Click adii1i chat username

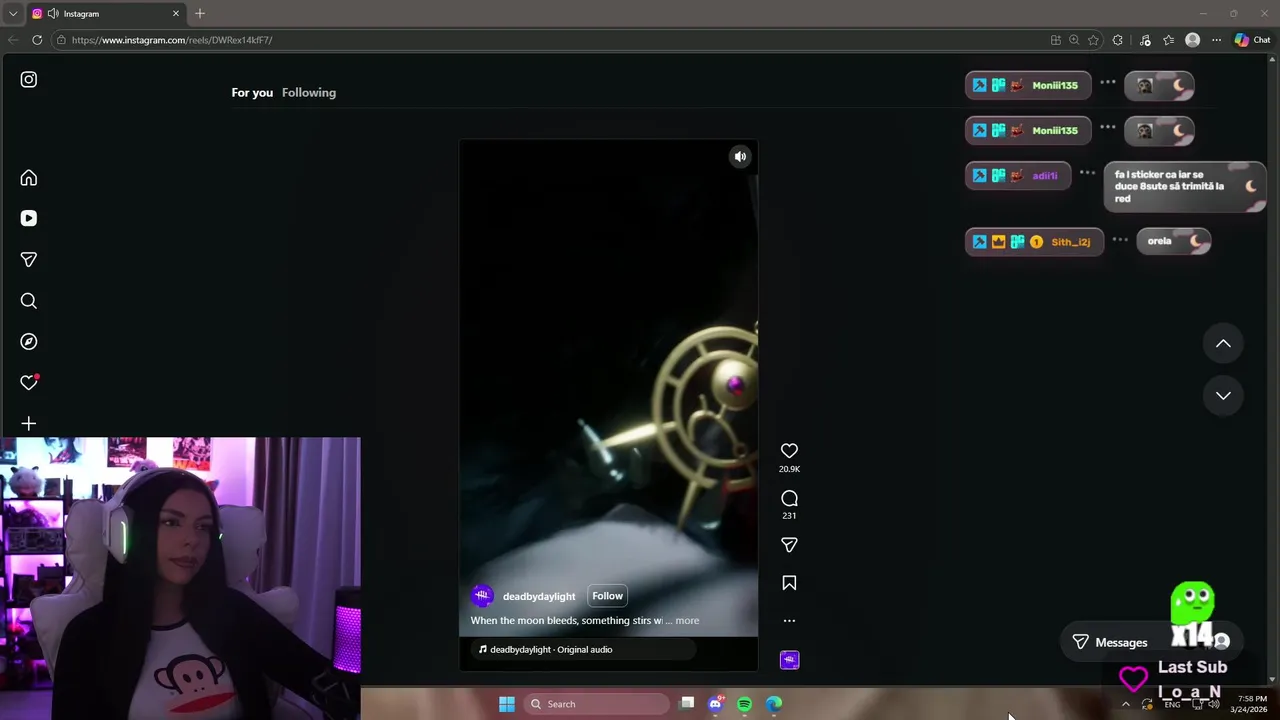click(x=1044, y=175)
